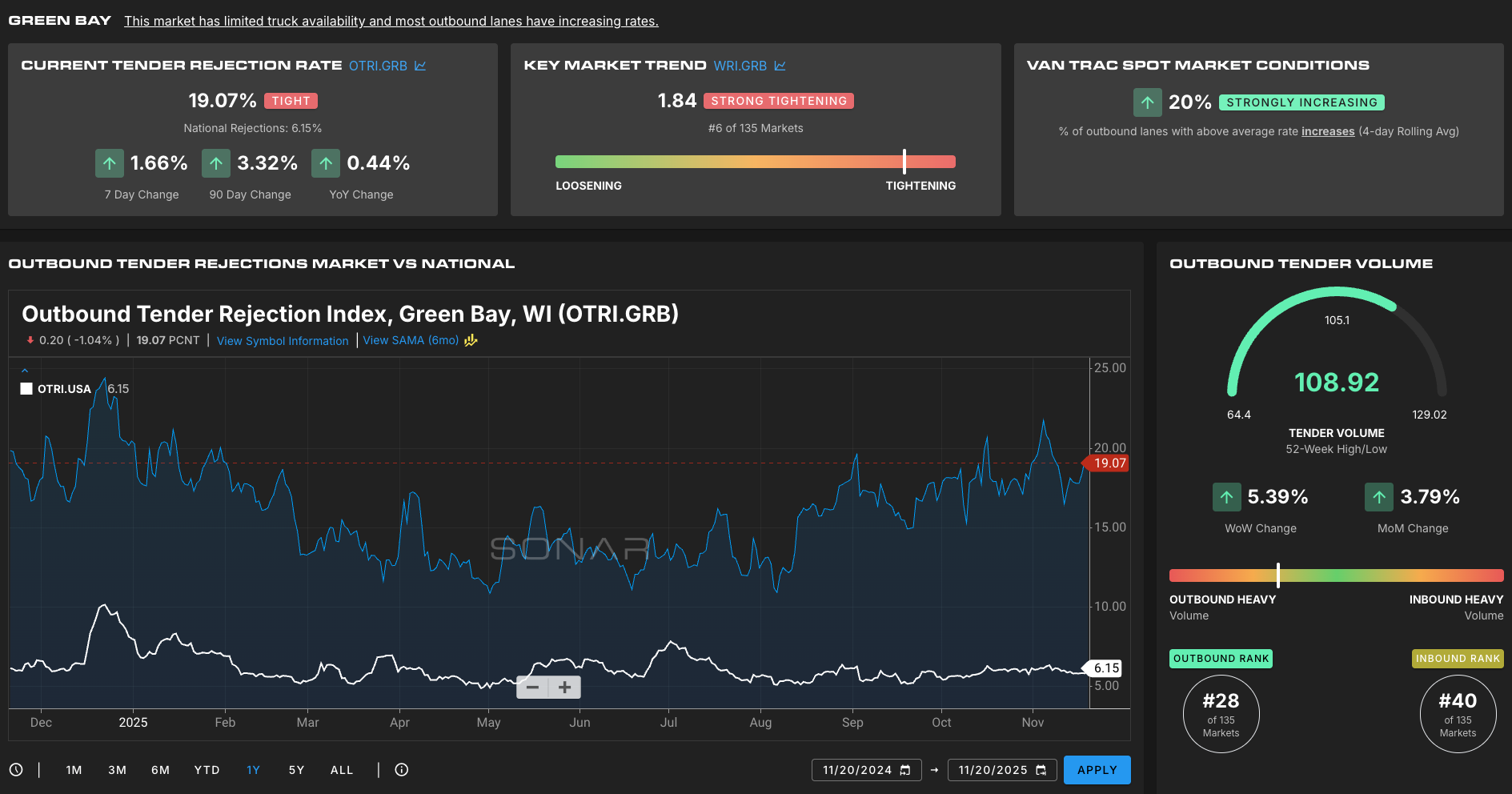
Task: Open View Symbol Information link
Action: [283, 341]
